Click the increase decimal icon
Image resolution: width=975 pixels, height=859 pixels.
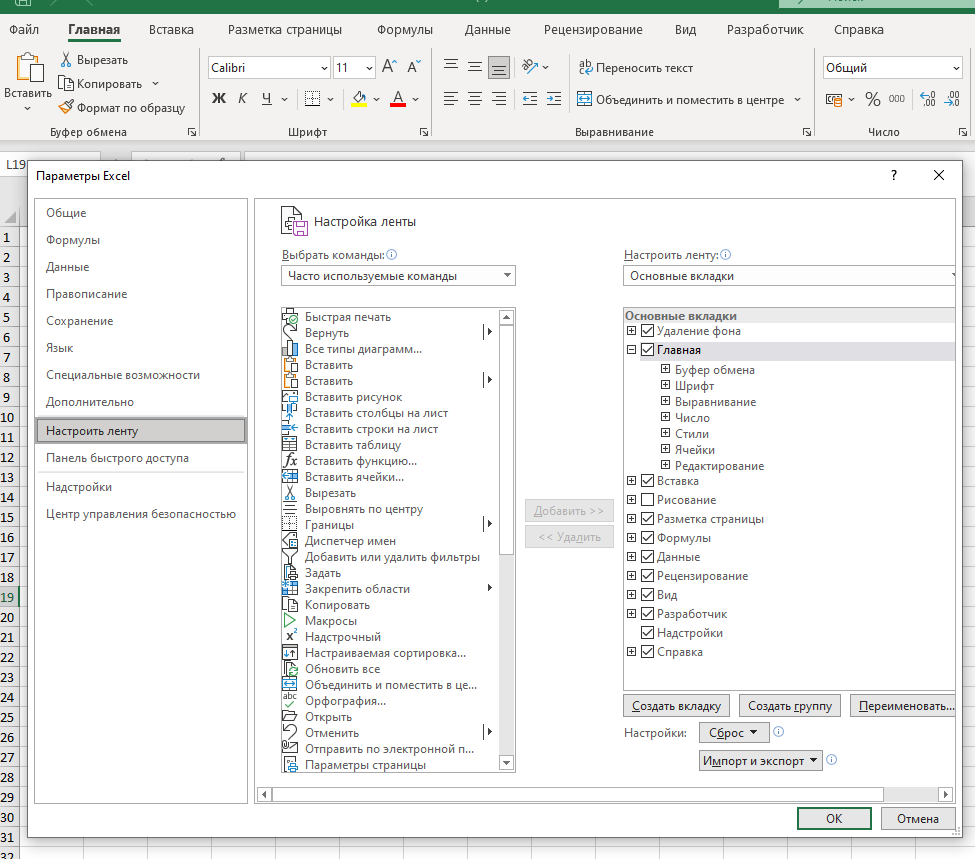[x=928, y=99]
